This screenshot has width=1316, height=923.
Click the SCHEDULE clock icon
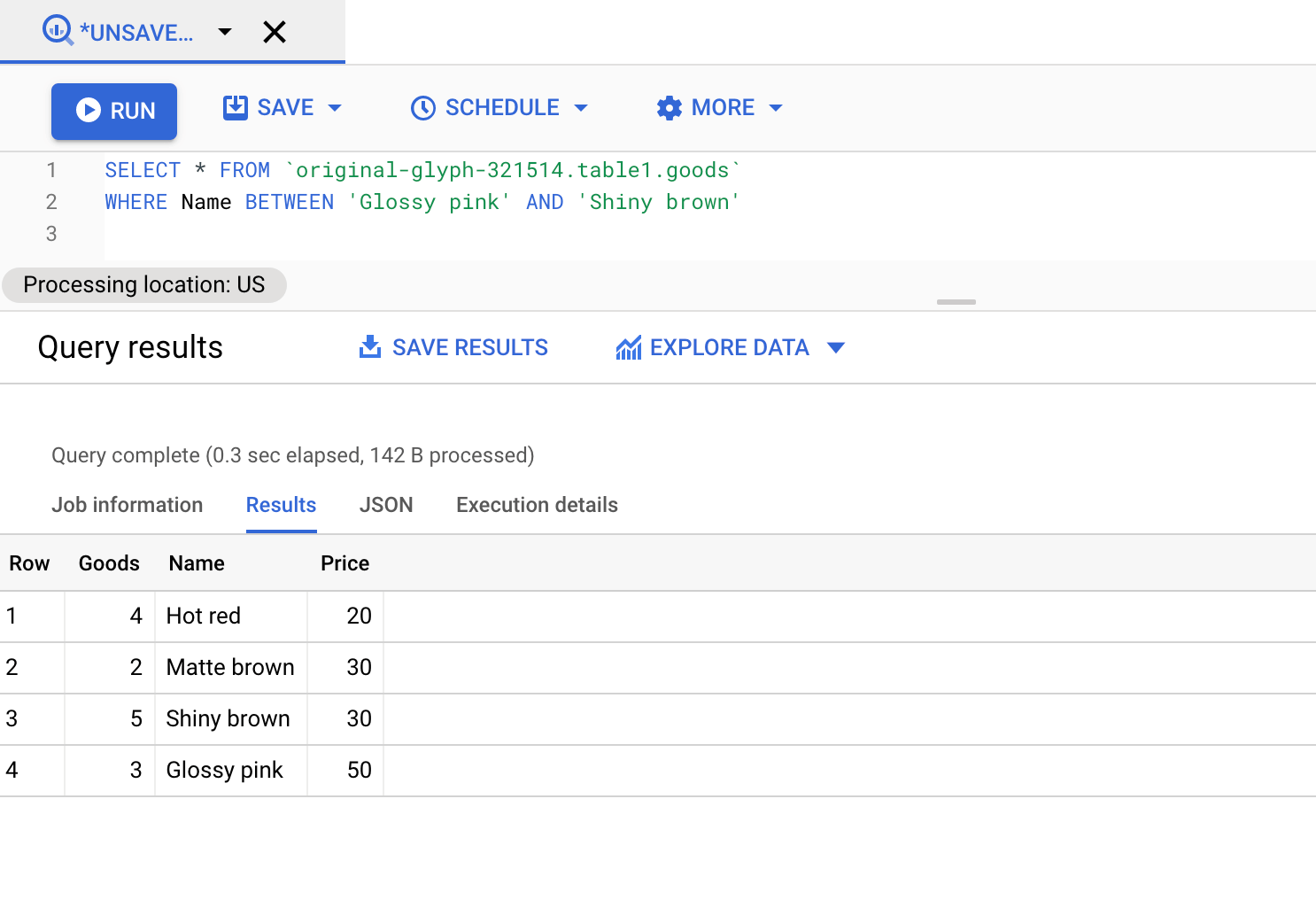pos(423,108)
